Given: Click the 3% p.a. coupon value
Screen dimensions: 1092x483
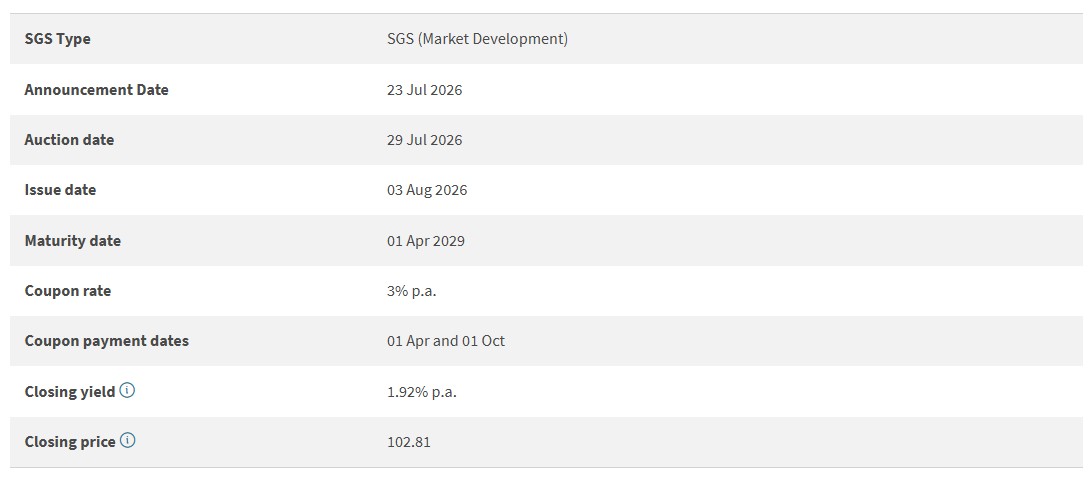Looking at the screenshot, I should (412, 291).
